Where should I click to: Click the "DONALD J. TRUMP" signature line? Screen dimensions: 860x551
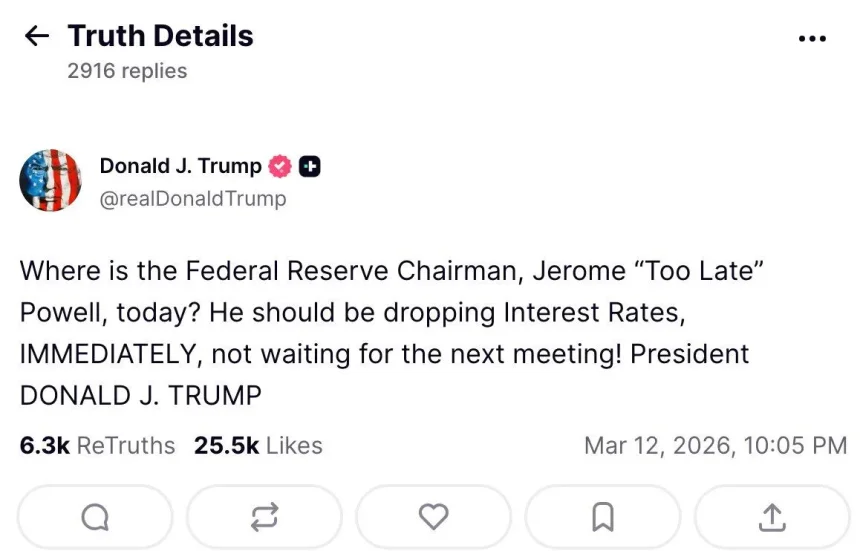tap(140, 395)
